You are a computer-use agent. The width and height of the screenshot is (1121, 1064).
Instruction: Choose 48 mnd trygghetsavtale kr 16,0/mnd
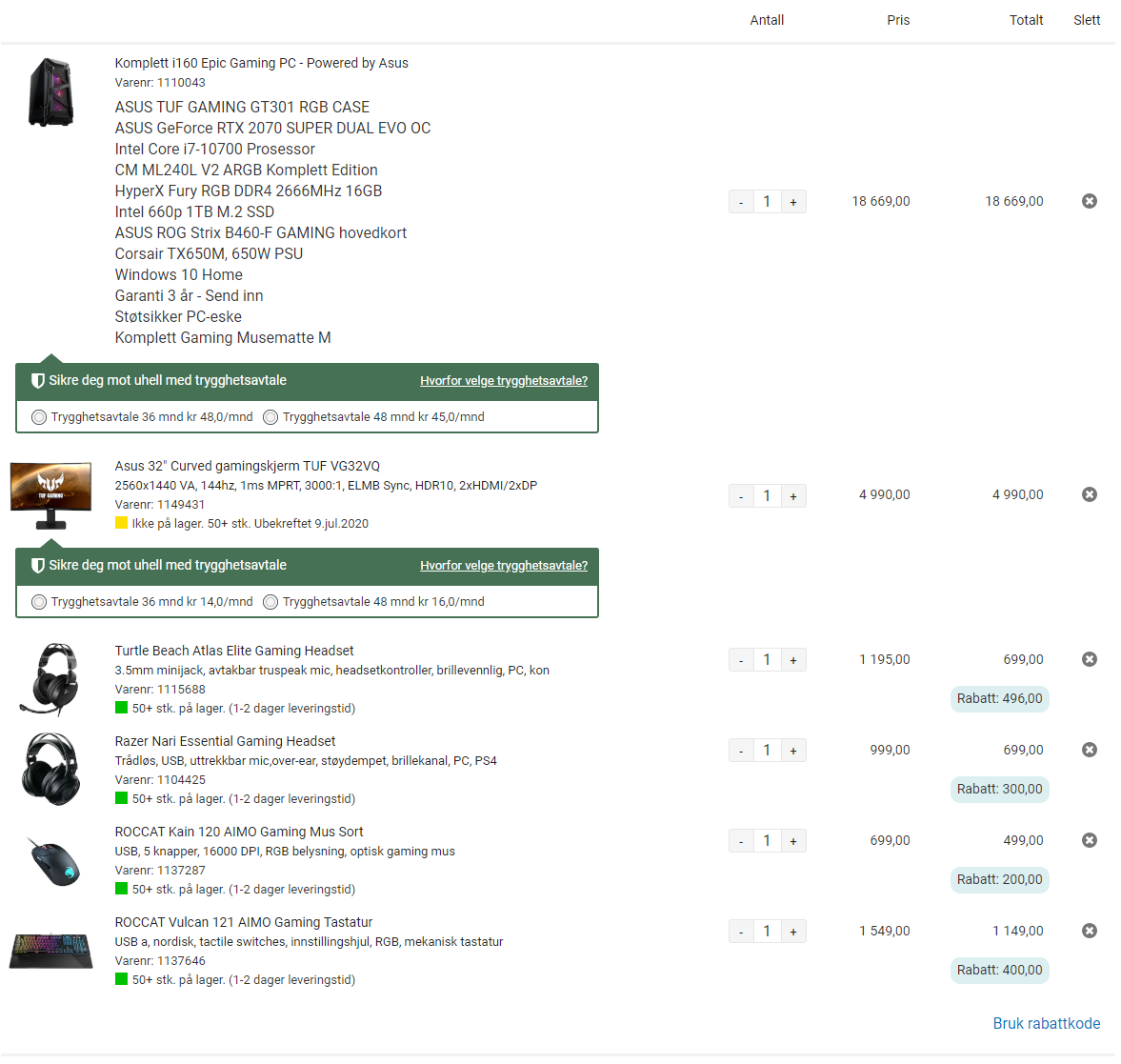(270, 602)
